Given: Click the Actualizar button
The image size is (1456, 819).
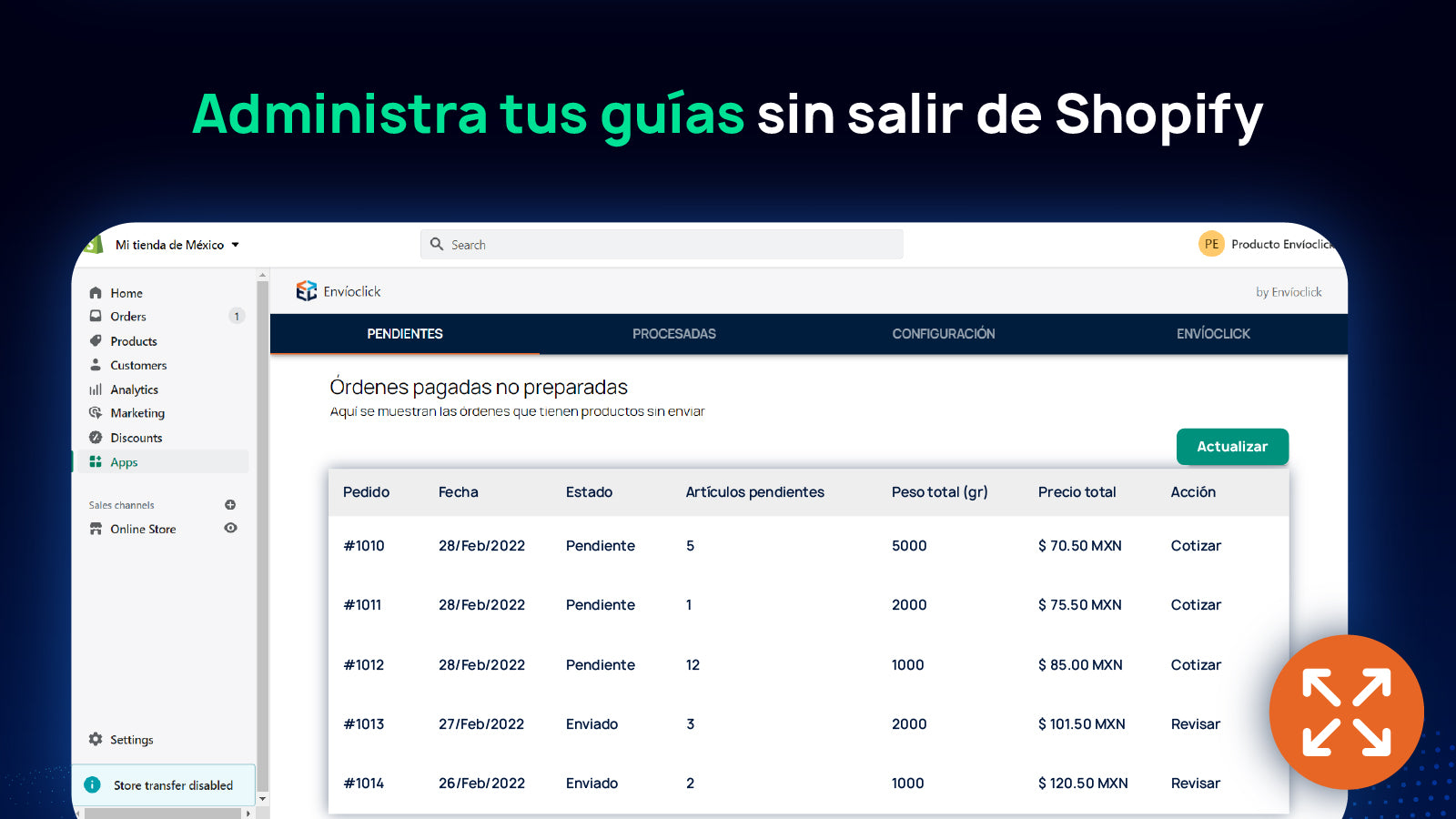Looking at the screenshot, I should [1232, 447].
